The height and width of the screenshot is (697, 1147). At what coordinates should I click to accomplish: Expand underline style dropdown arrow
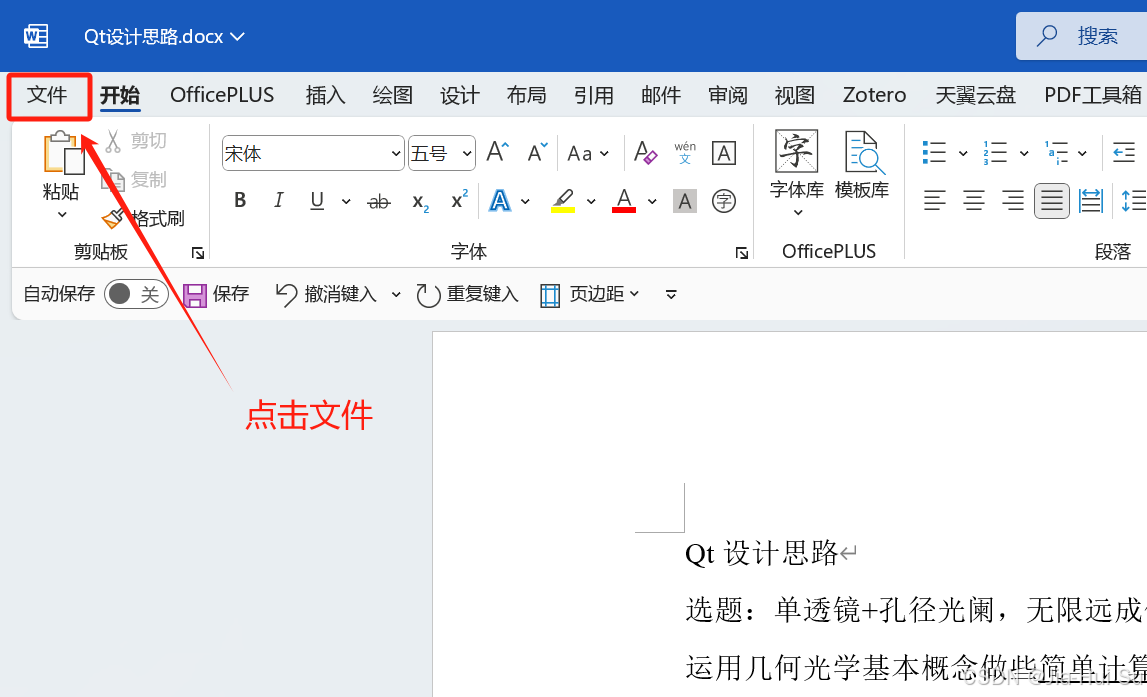coord(346,201)
